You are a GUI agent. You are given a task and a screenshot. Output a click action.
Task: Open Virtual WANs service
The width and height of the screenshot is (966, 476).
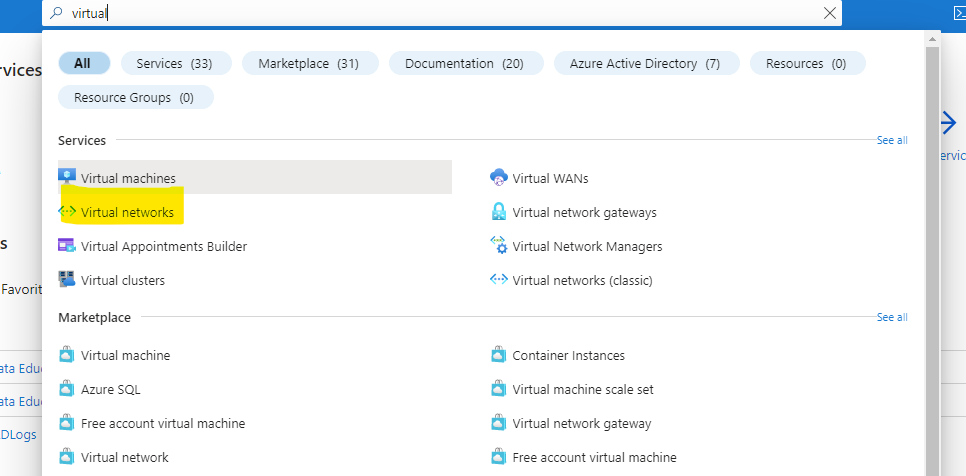coord(550,179)
